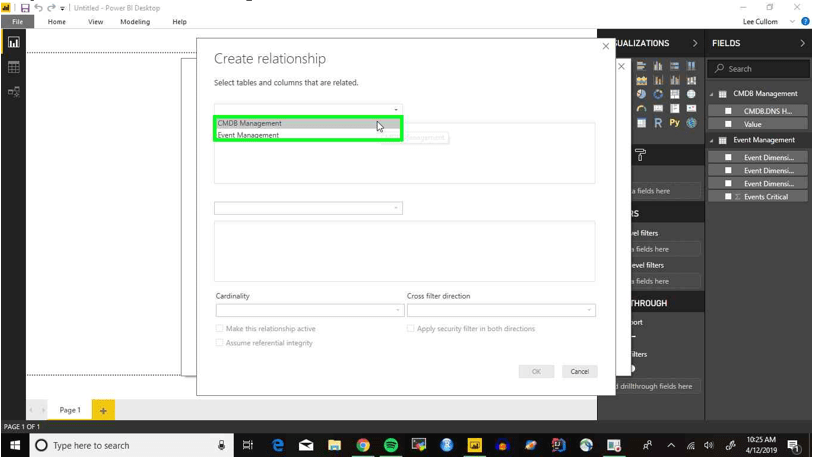Open Chrome from the taskbar
Image resolution: width=814 pixels, height=458 pixels.
click(x=363, y=445)
